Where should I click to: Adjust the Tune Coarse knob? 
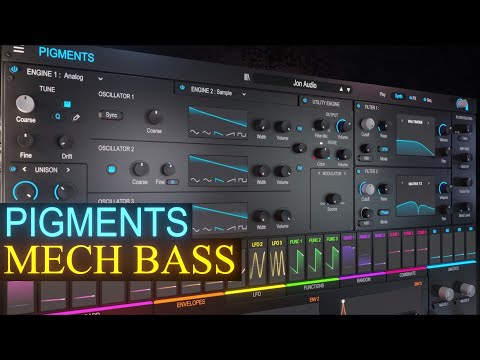click(x=25, y=104)
